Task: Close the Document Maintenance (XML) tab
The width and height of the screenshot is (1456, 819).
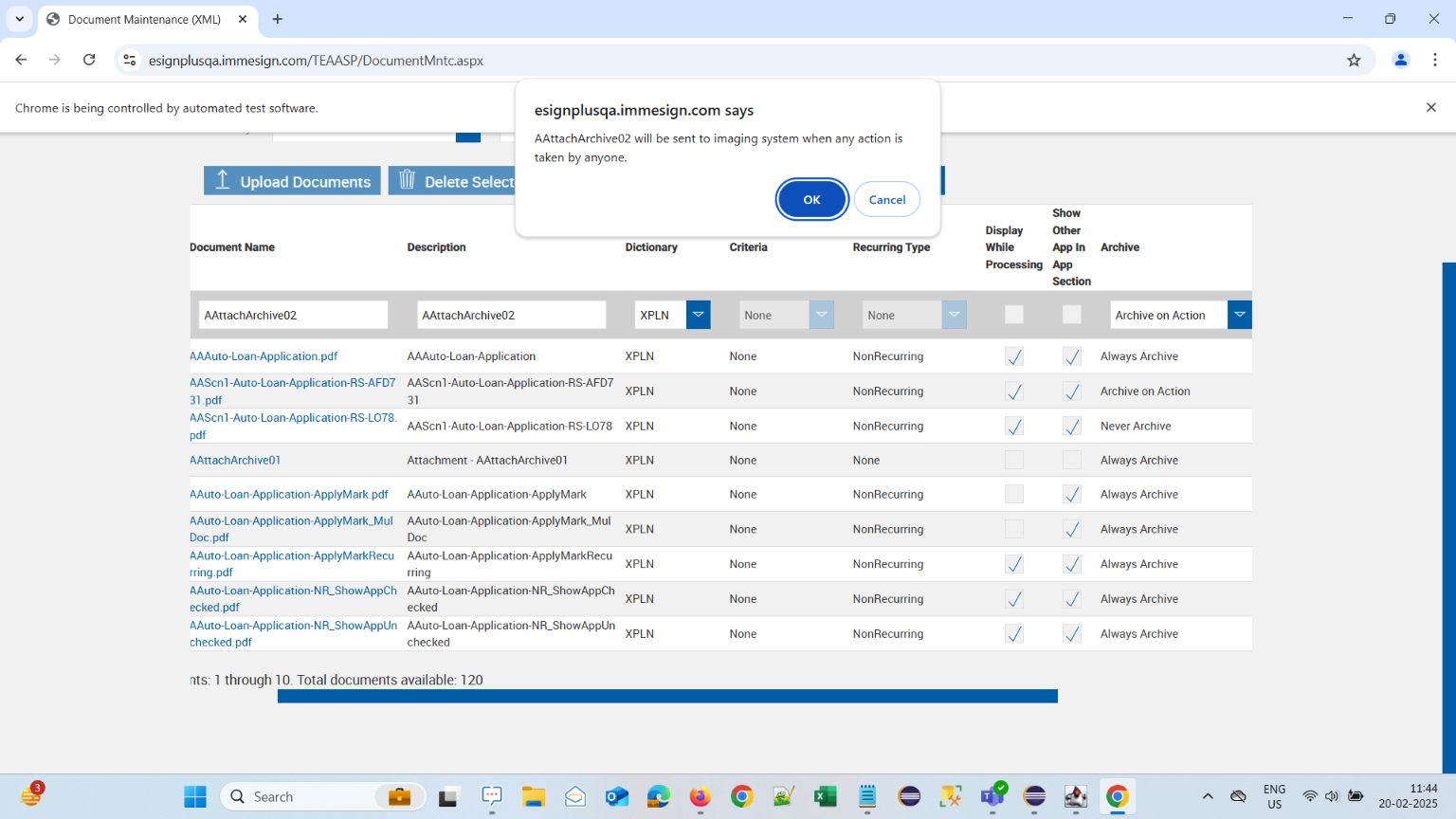Action: [x=243, y=19]
